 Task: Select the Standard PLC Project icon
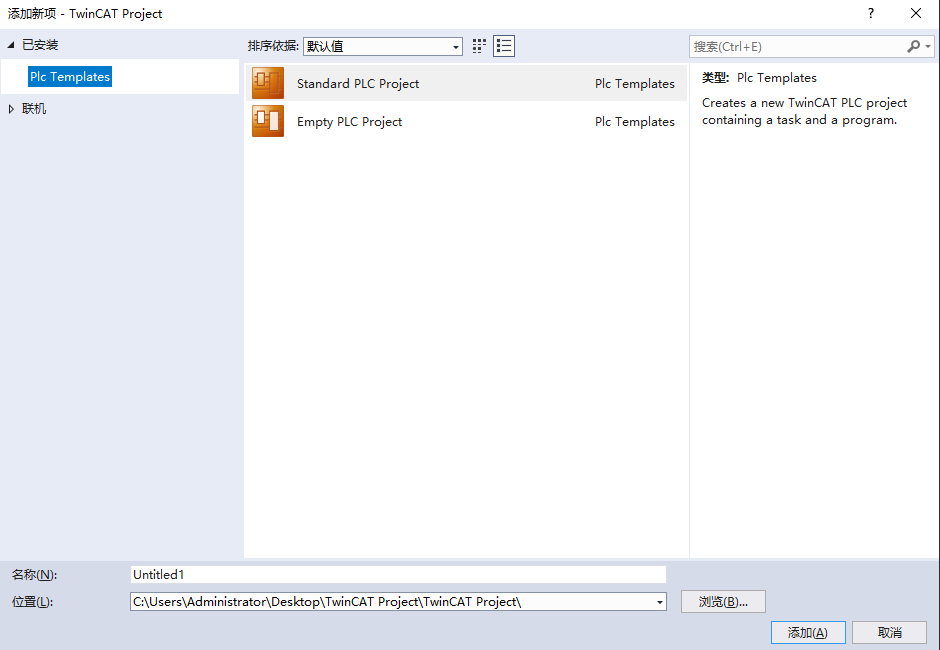pos(268,83)
